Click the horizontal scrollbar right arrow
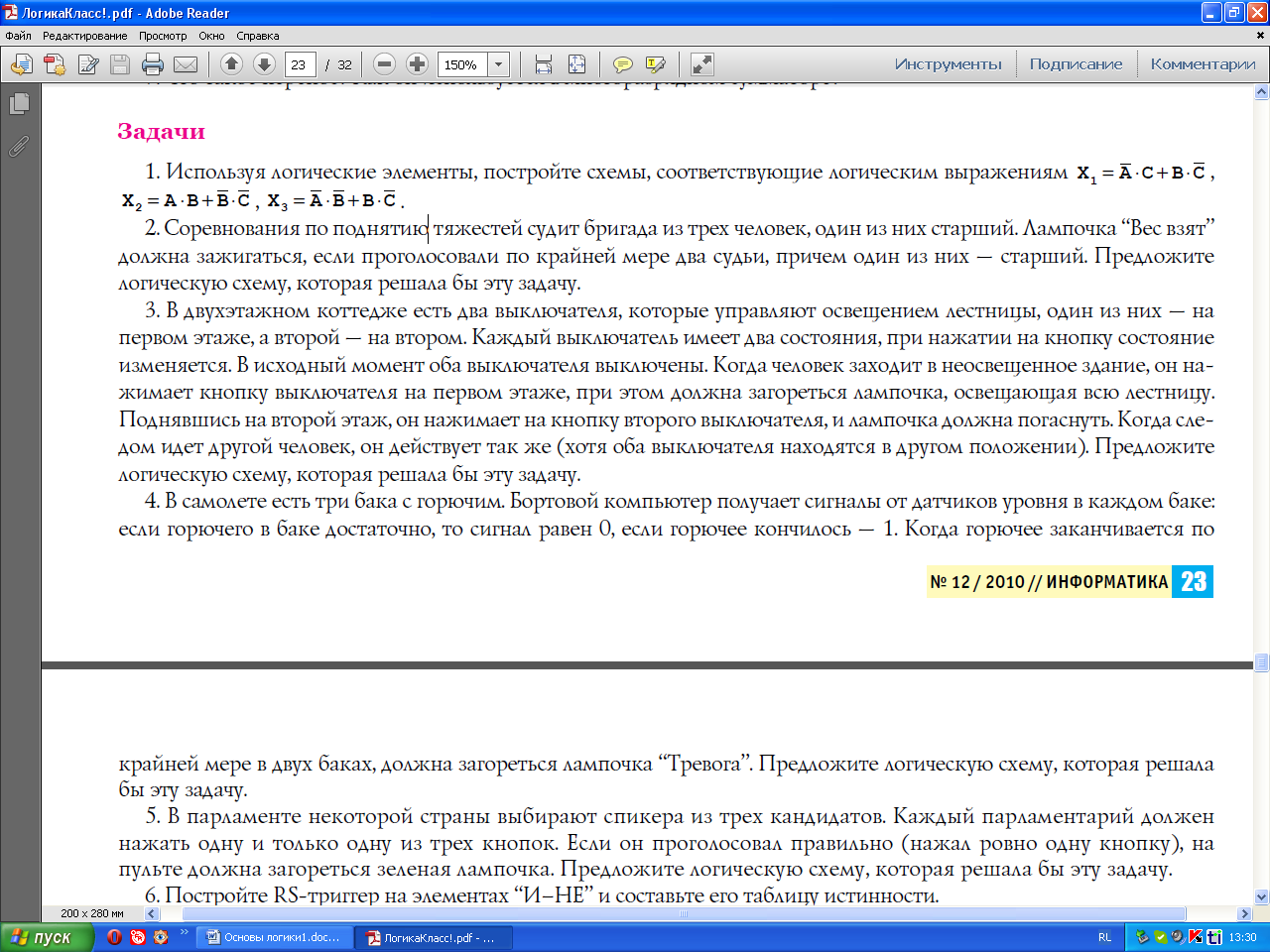Viewport: 1270px width, 952px height. click(x=1245, y=914)
